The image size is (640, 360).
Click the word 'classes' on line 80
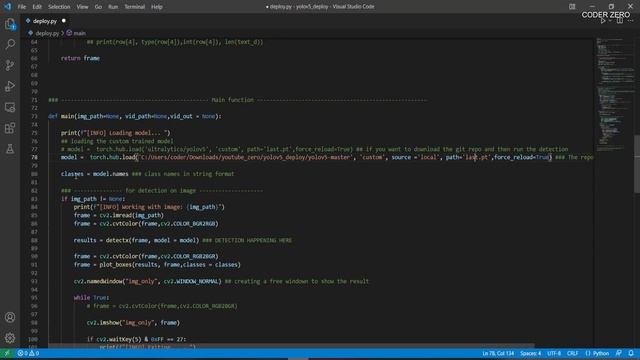coord(72,174)
